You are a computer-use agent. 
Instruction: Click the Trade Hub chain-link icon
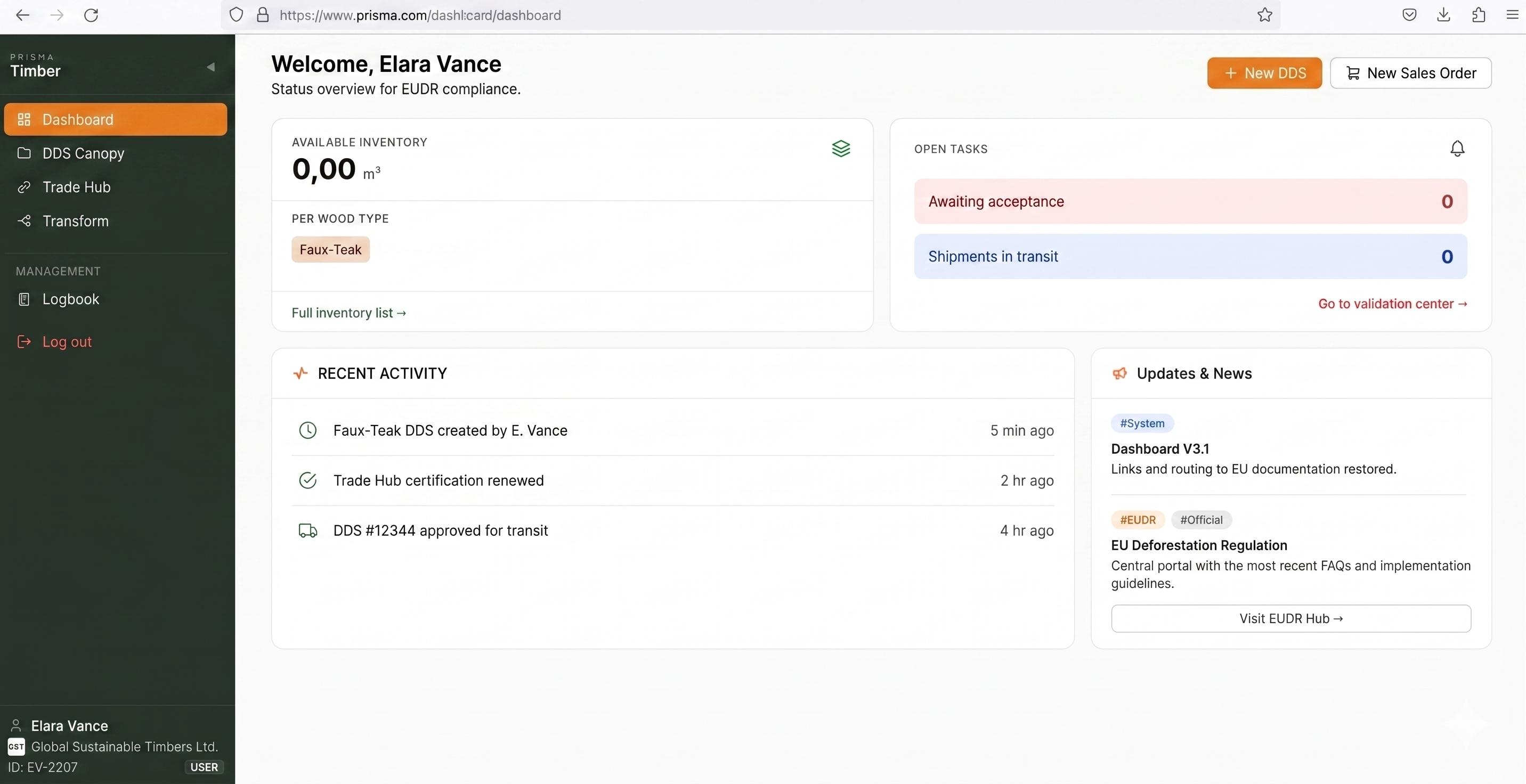click(x=23, y=187)
